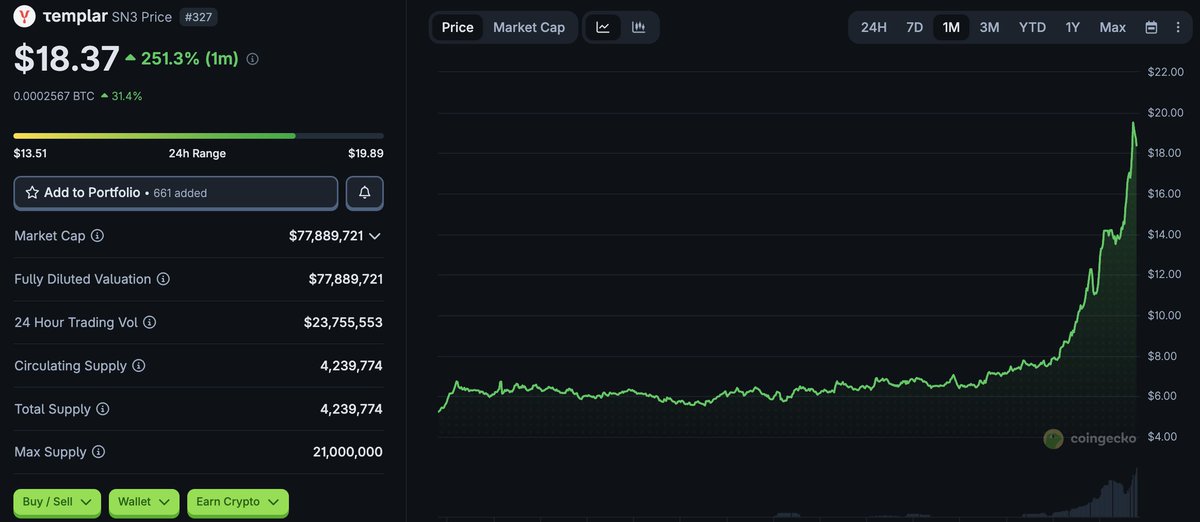This screenshot has height=522, width=1200.
Task: Open the Earn Crypto dropdown
Action: 237,502
